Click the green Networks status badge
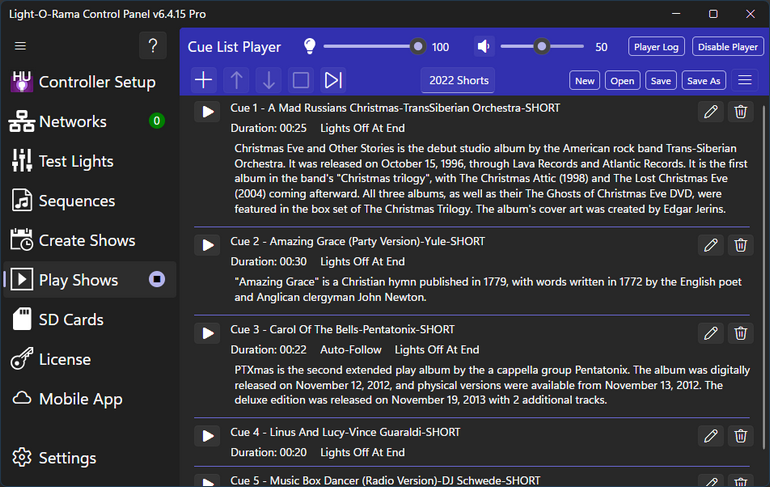The width and height of the screenshot is (770, 487). coord(157,121)
